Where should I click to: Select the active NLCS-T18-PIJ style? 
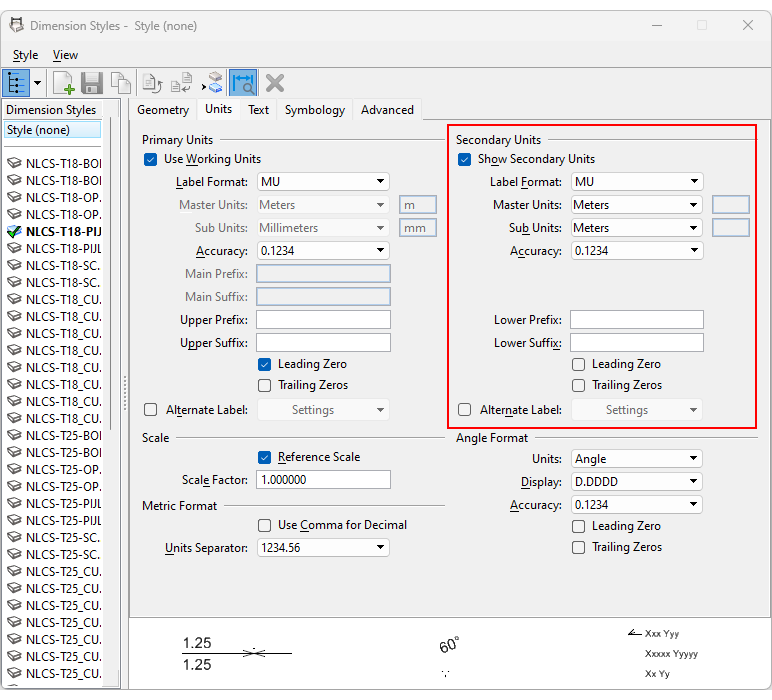63,231
